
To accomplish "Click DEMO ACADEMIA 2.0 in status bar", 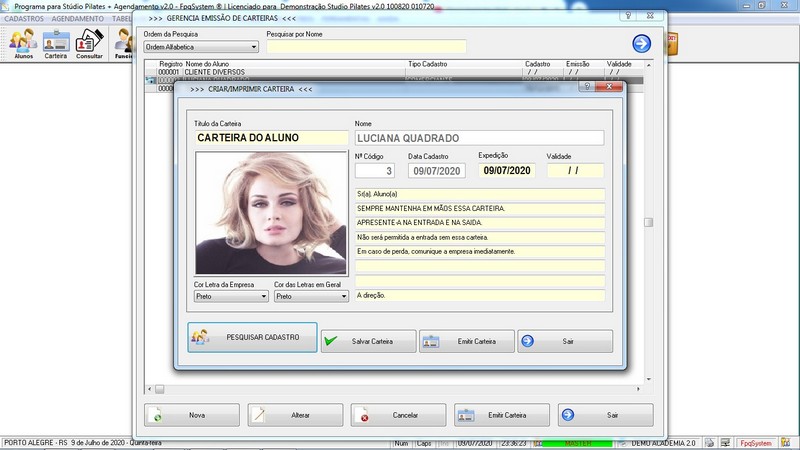I will pyautogui.click(x=663, y=443).
